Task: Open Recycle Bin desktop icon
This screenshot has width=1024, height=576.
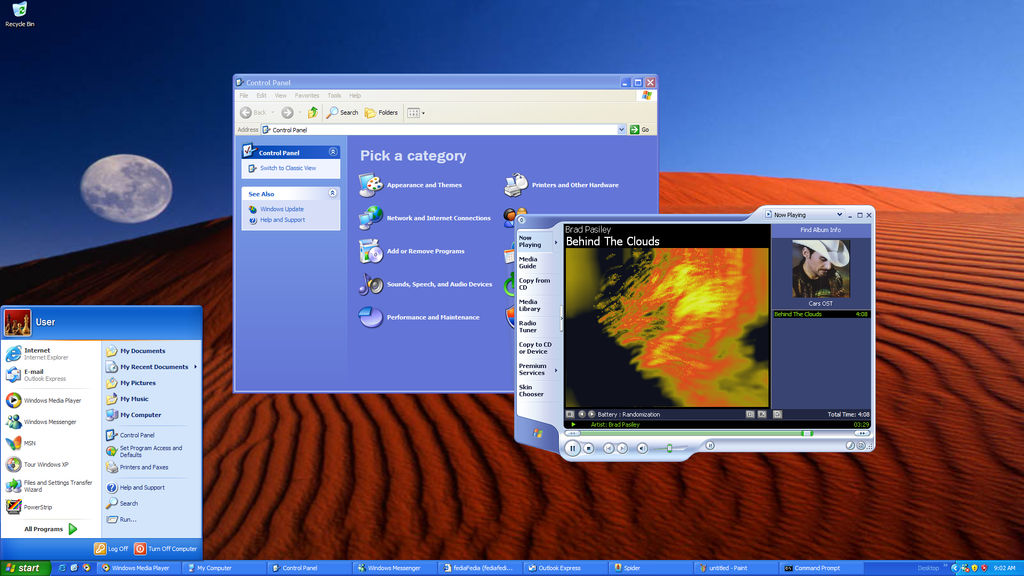Action: (20, 14)
